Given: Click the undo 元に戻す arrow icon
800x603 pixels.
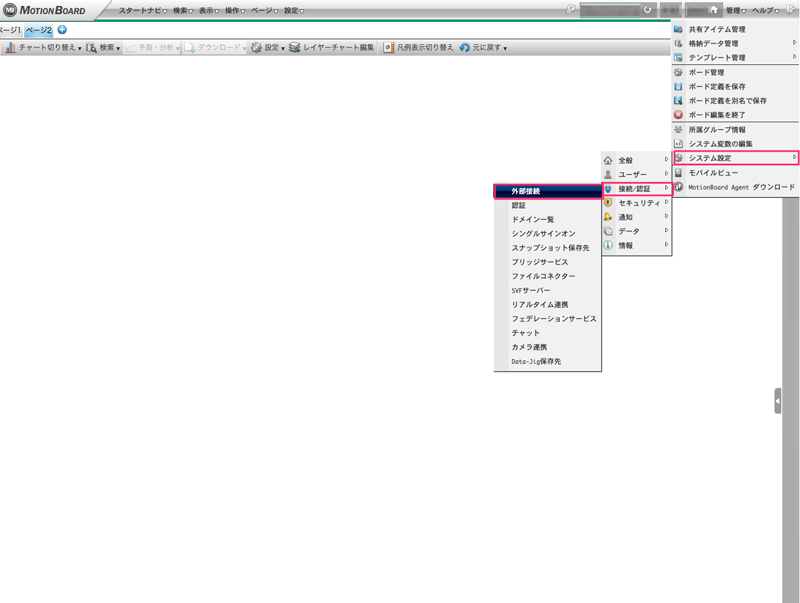Looking at the screenshot, I should click(464, 47).
